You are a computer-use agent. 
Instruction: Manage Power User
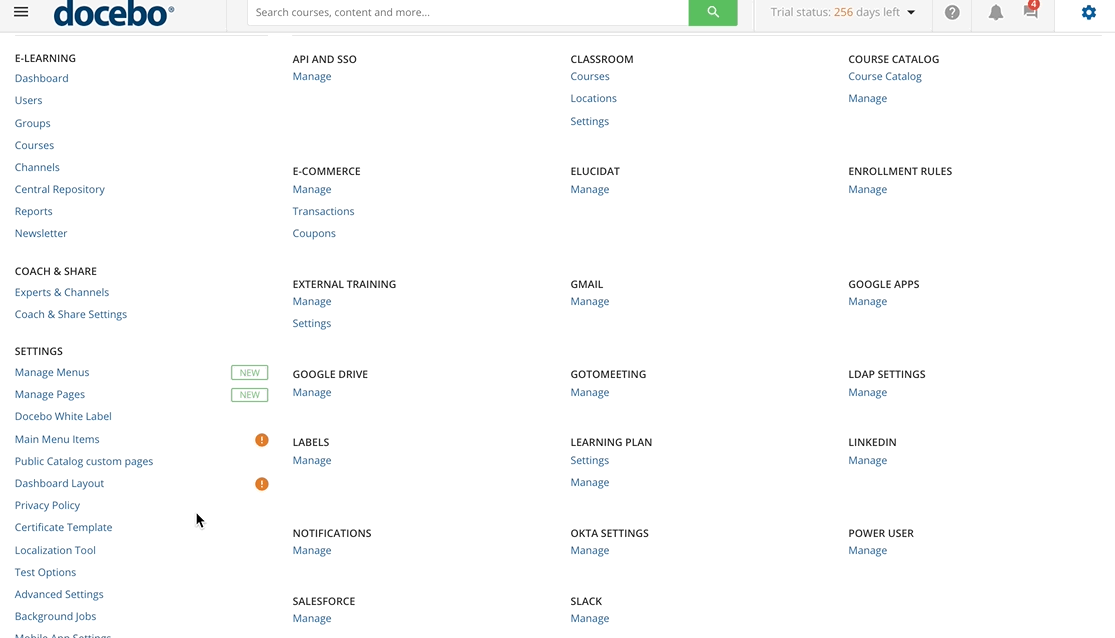coord(868,551)
